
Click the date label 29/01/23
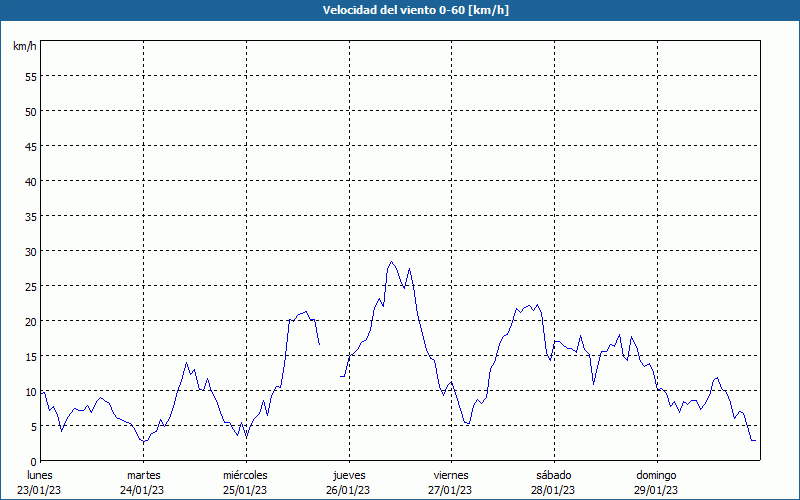[x=656, y=490]
